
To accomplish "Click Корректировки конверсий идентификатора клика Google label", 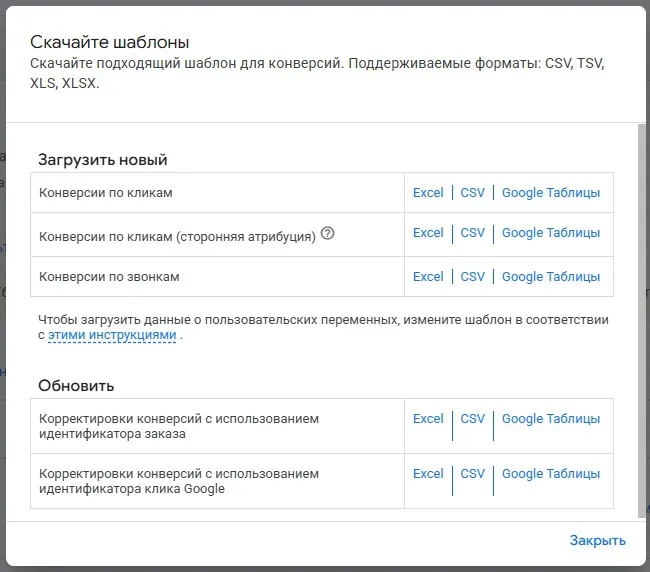I will (x=179, y=481).
